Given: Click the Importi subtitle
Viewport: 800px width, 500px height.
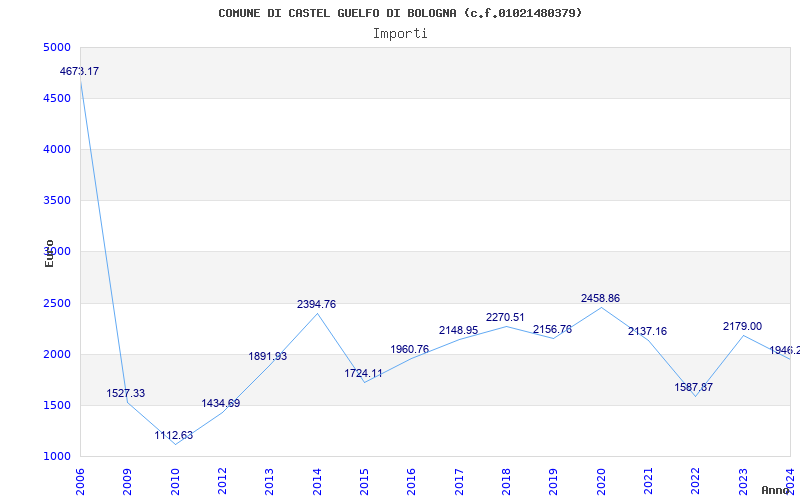Looking at the screenshot, I should [400, 34].
